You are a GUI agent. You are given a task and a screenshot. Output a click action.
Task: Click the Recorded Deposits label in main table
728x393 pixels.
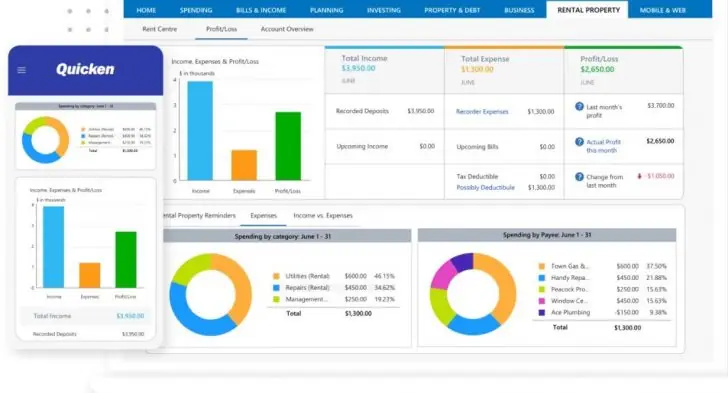362,111
